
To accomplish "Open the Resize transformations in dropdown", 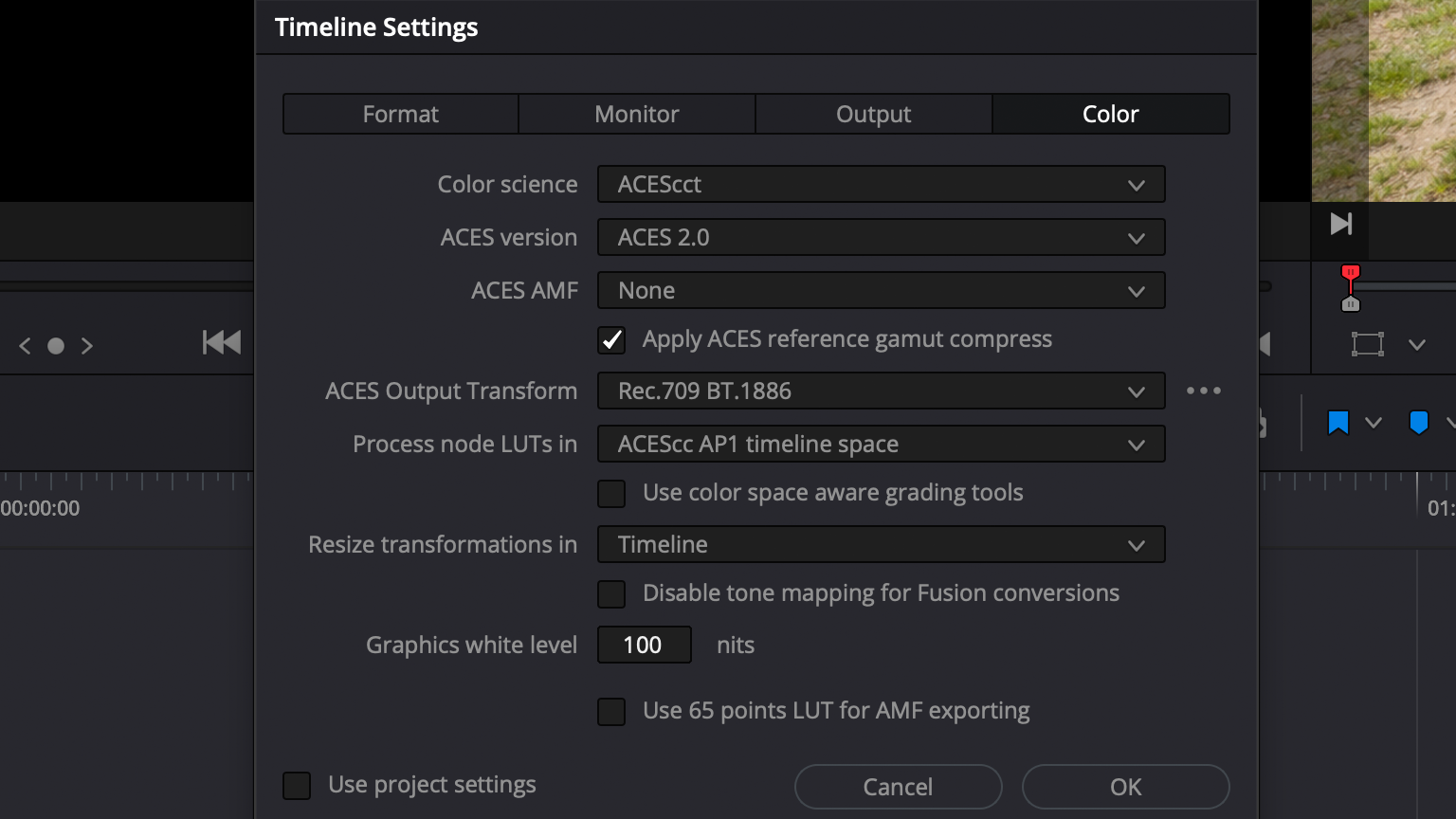I will tap(881, 545).
